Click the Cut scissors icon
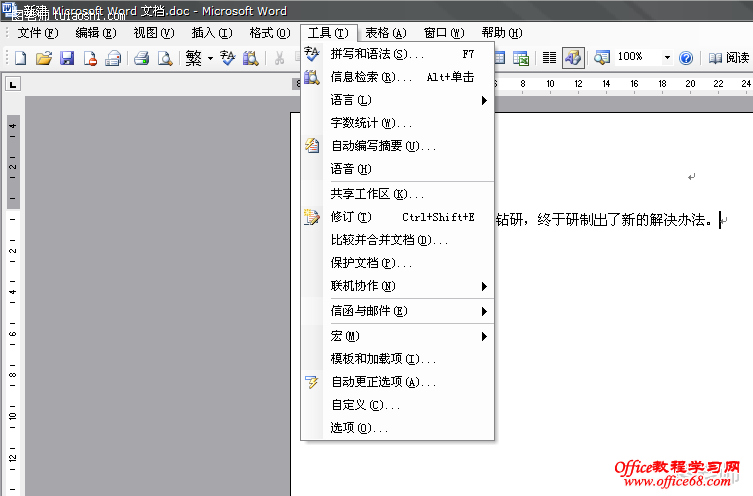 coord(279,59)
